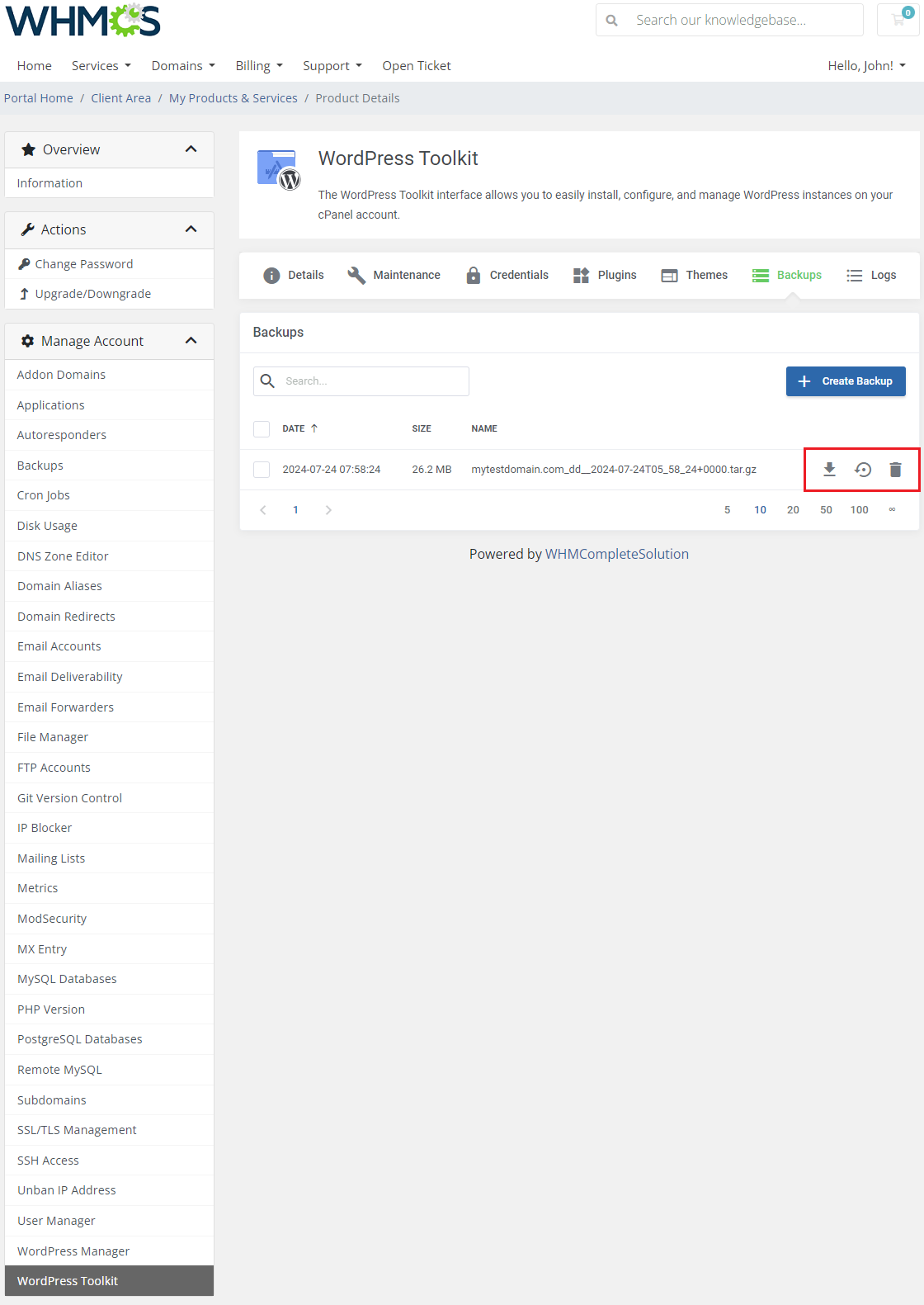This screenshot has width=924, height=1305.
Task: Click the Overview star icon
Action: pos(28,149)
